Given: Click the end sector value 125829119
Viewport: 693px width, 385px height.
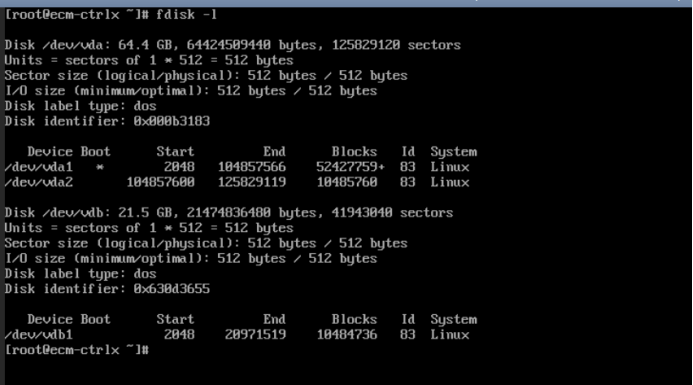Looking at the screenshot, I should pos(252,182).
